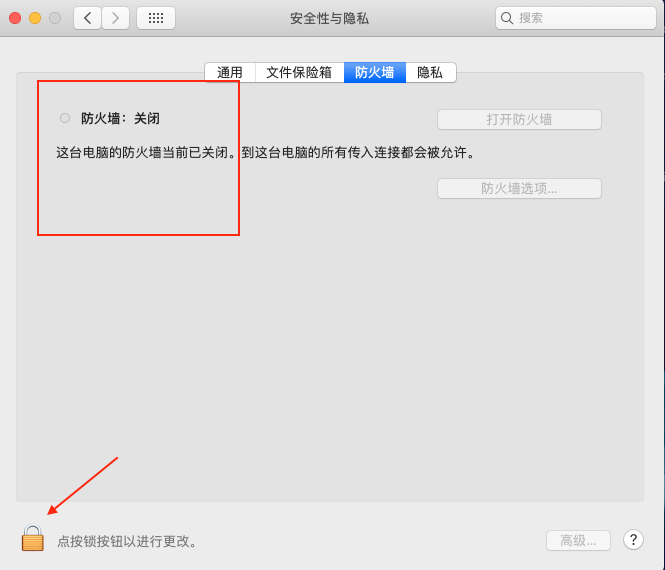Click the 高级... button
Screen dimensions: 665x570
(x=578, y=540)
